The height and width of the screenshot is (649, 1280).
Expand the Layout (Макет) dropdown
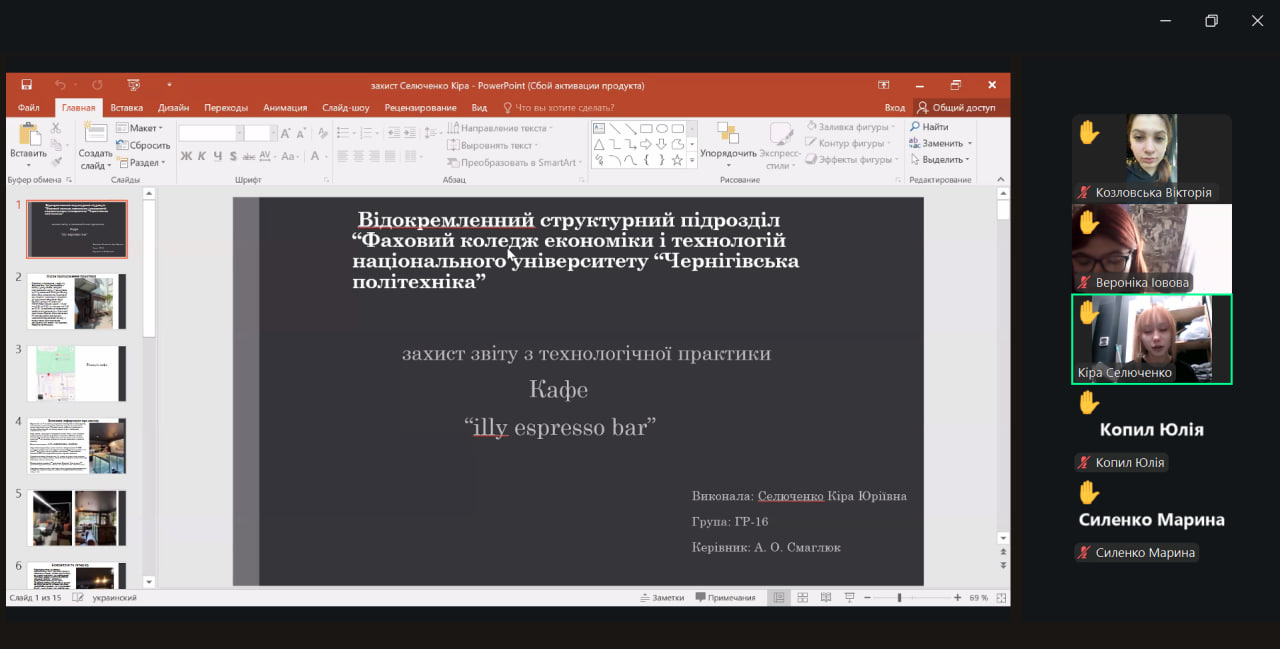pyautogui.click(x=139, y=128)
